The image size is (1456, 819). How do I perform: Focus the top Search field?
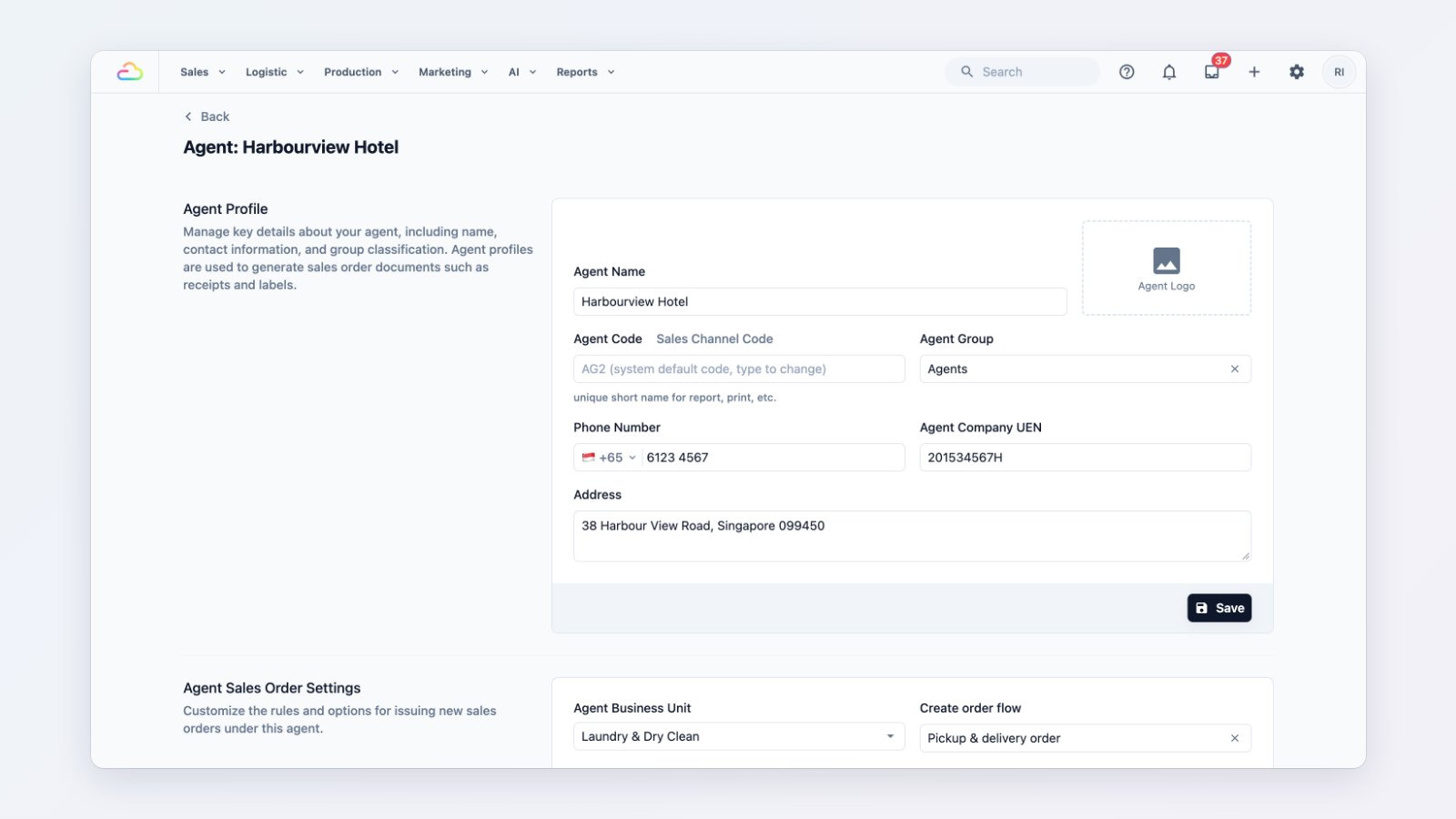click(x=1023, y=72)
